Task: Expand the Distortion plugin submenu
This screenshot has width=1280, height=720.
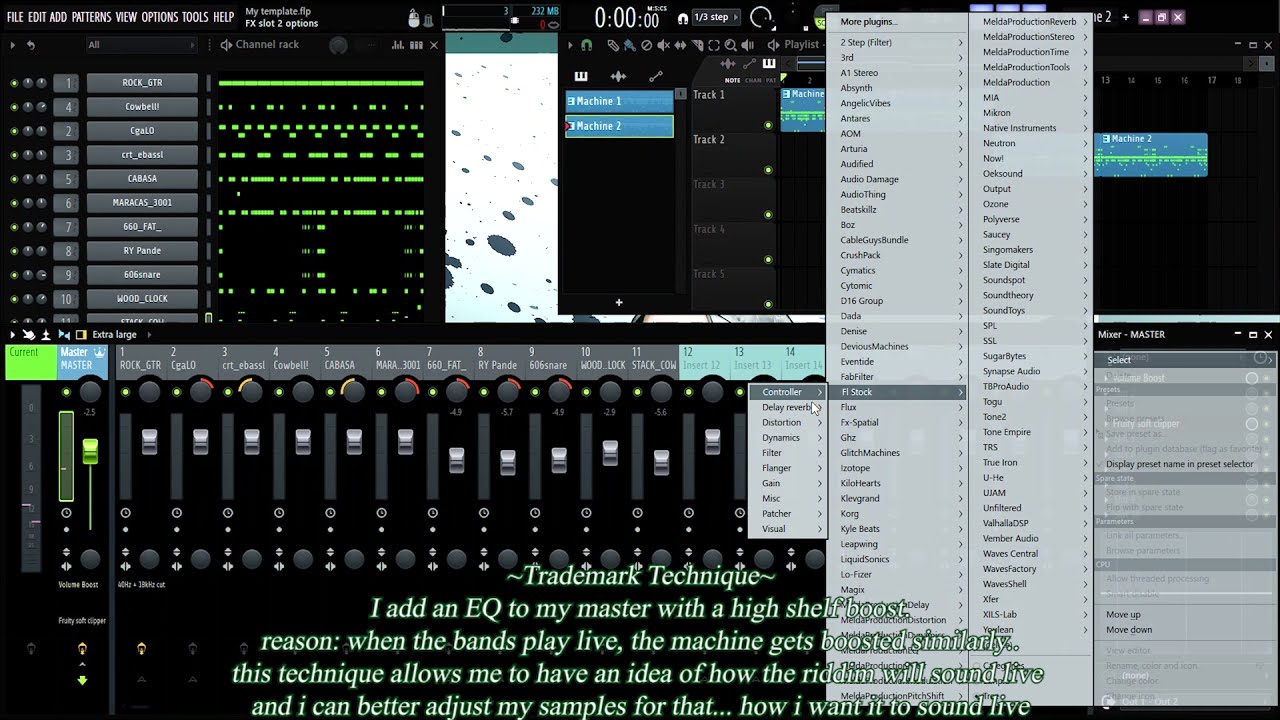Action: click(788, 423)
